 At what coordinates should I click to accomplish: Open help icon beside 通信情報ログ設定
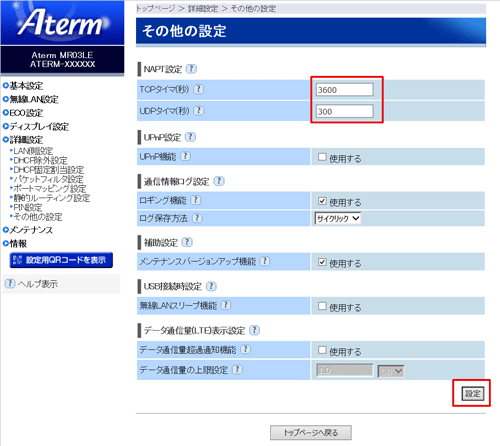tap(219, 181)
